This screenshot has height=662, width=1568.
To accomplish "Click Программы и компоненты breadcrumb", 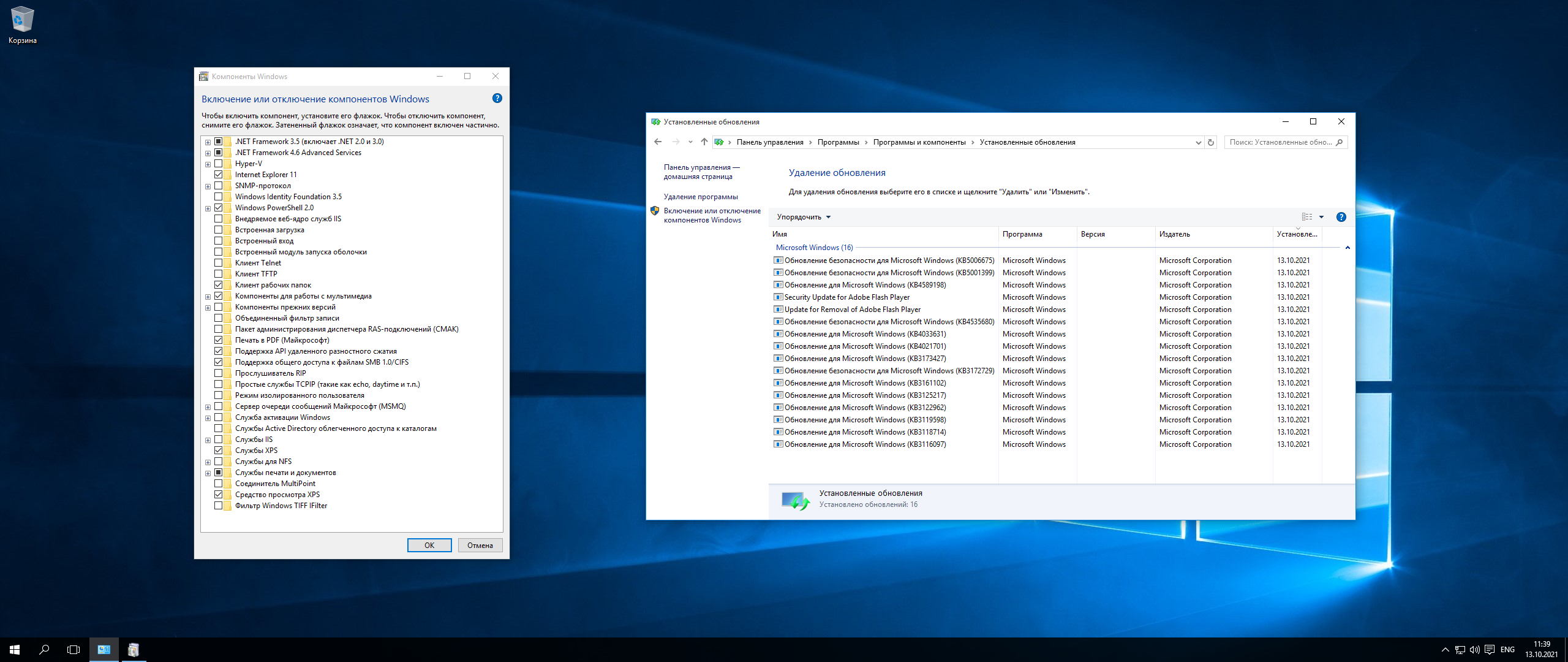I will [x=919, y=142].
